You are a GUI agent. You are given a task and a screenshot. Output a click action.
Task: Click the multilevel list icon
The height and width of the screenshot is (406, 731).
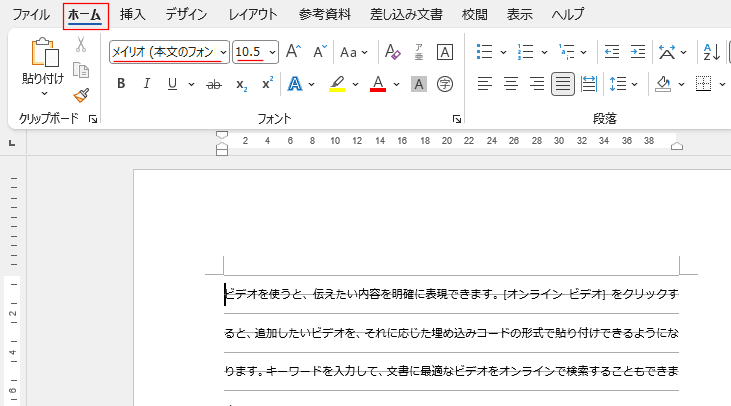tap(566, 52)
